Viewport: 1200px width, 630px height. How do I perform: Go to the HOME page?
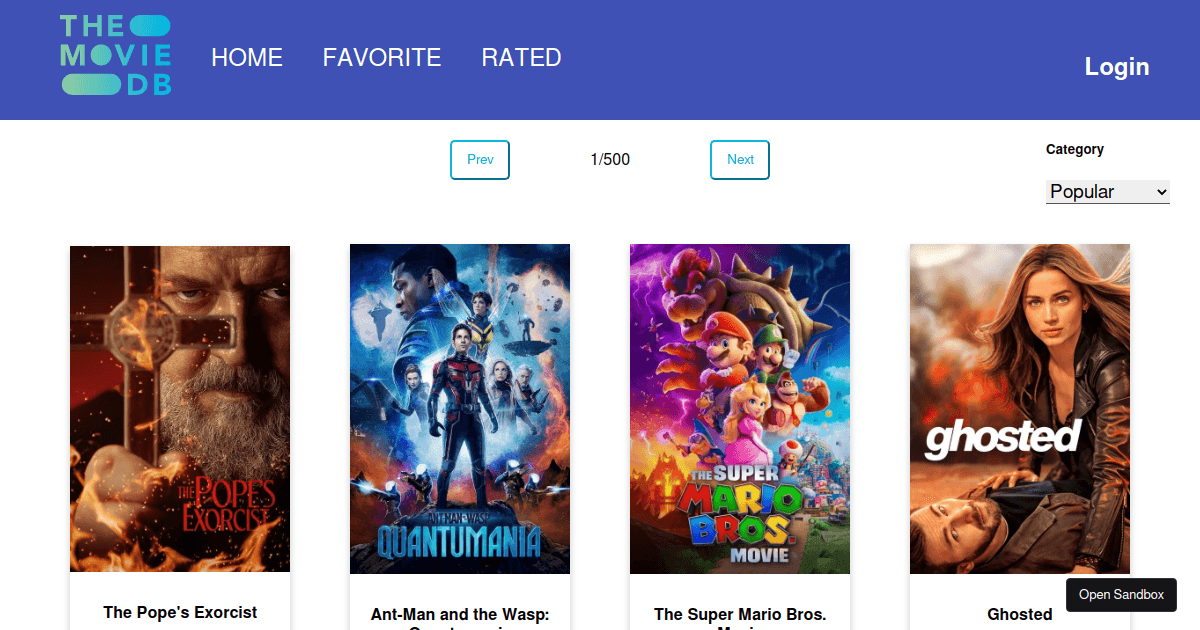tap(247, 58)
